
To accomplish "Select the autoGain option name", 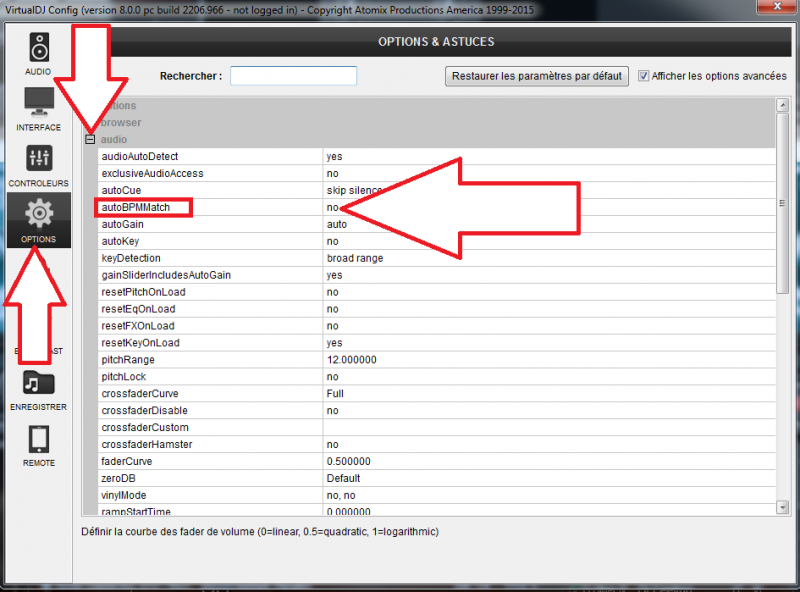I will tap(122, 224).
